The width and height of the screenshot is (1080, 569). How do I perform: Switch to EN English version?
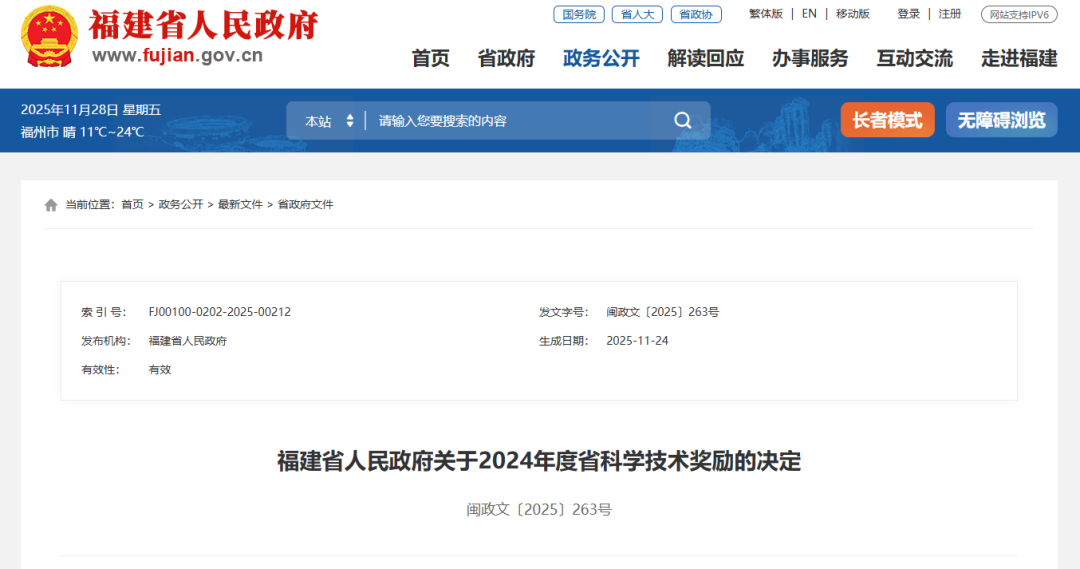[x=809, y=14]
